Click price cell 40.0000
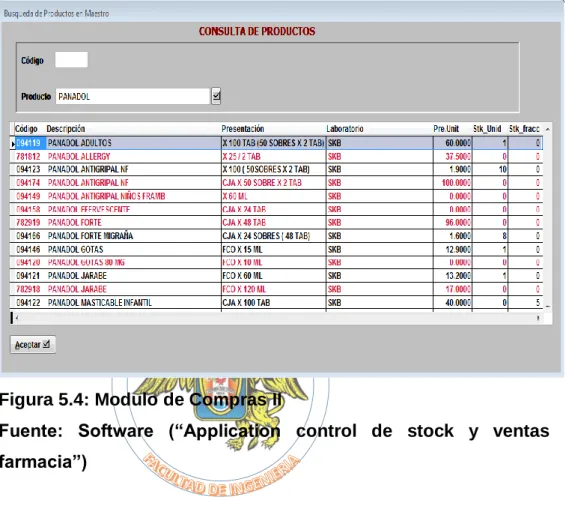566x515 pixels. [453, 302]
